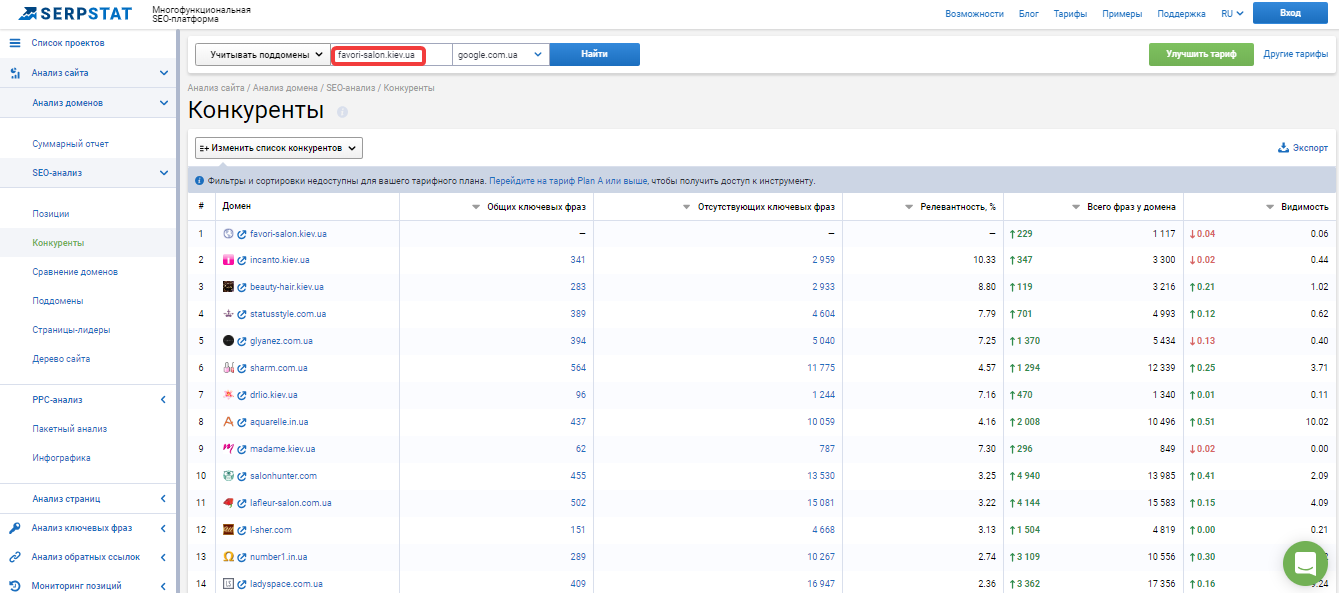
Task: Click Список проектов in sidebar
Action: [68, 43]
